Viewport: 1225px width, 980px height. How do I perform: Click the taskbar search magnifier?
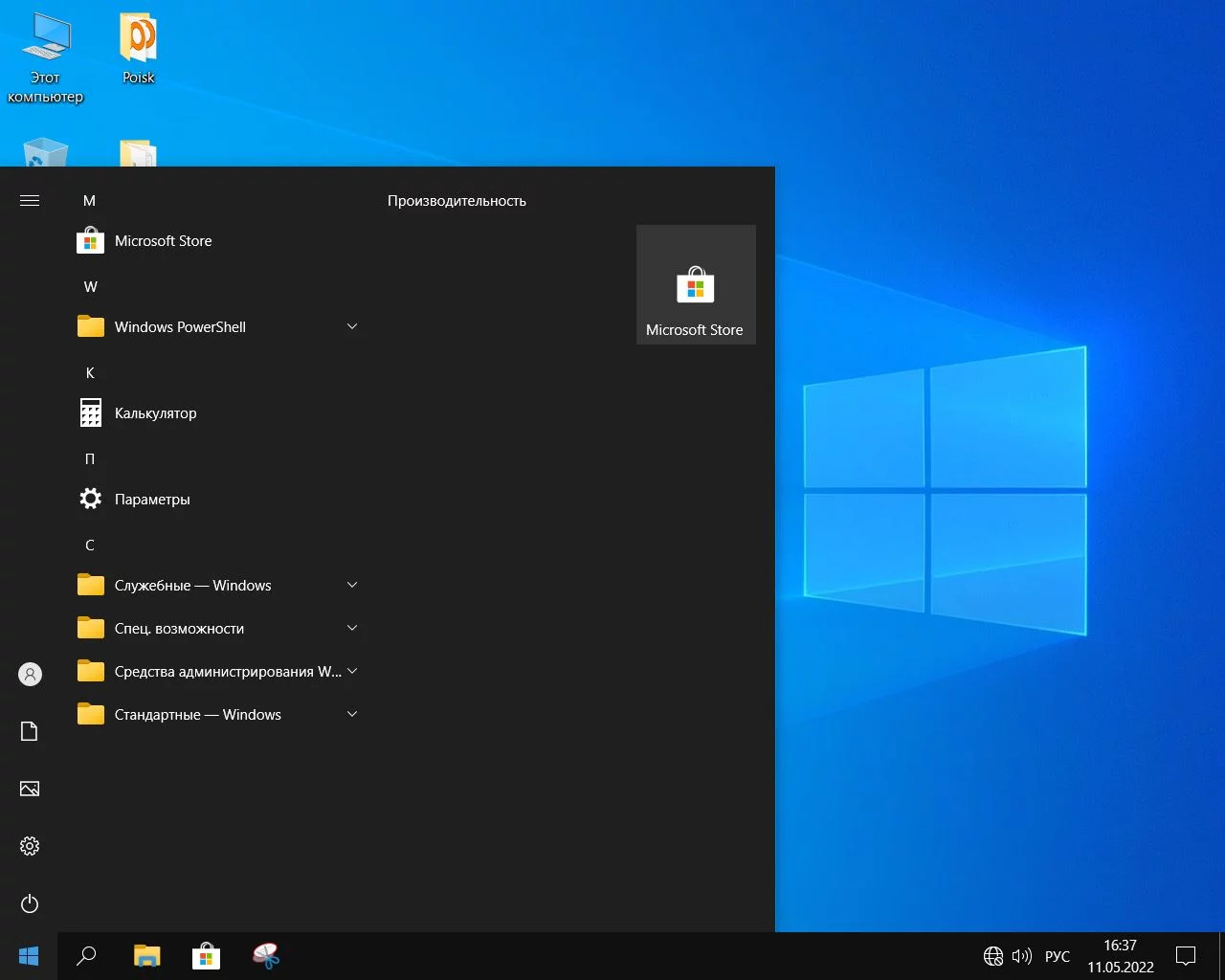(x=86, y=955)
